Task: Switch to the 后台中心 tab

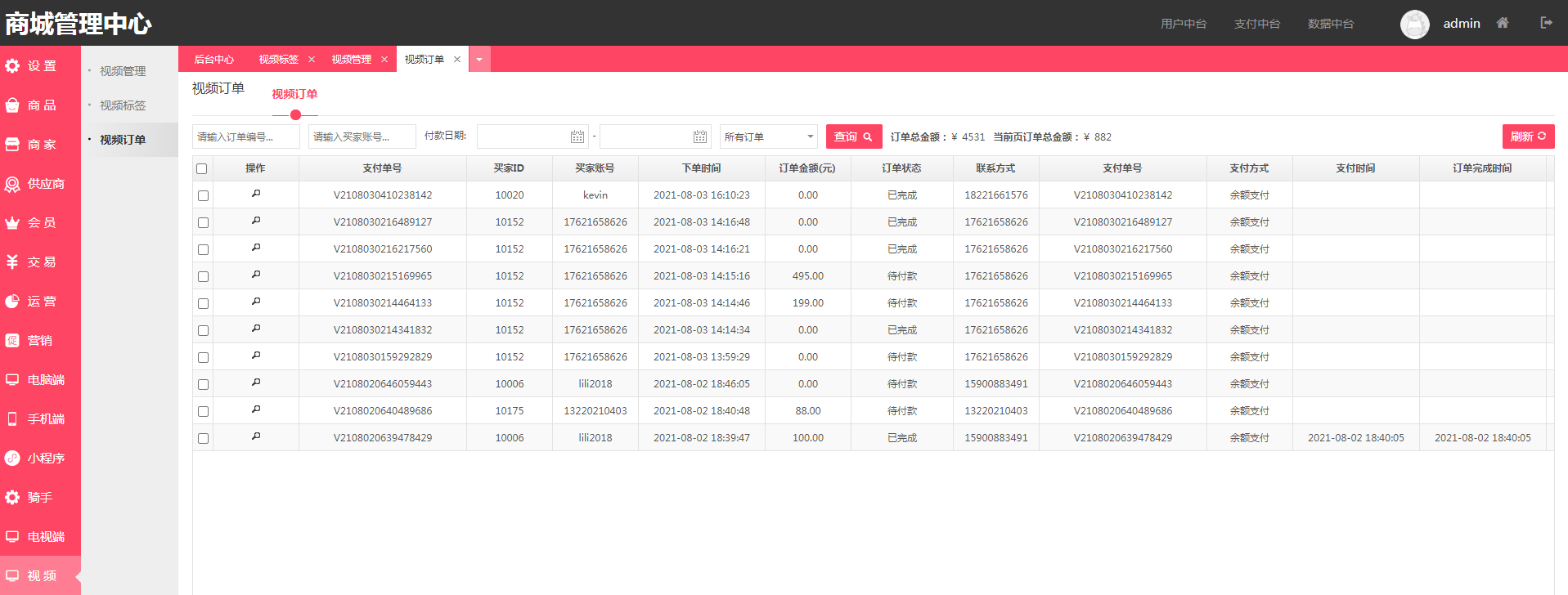Action: [x=214, y=59]
